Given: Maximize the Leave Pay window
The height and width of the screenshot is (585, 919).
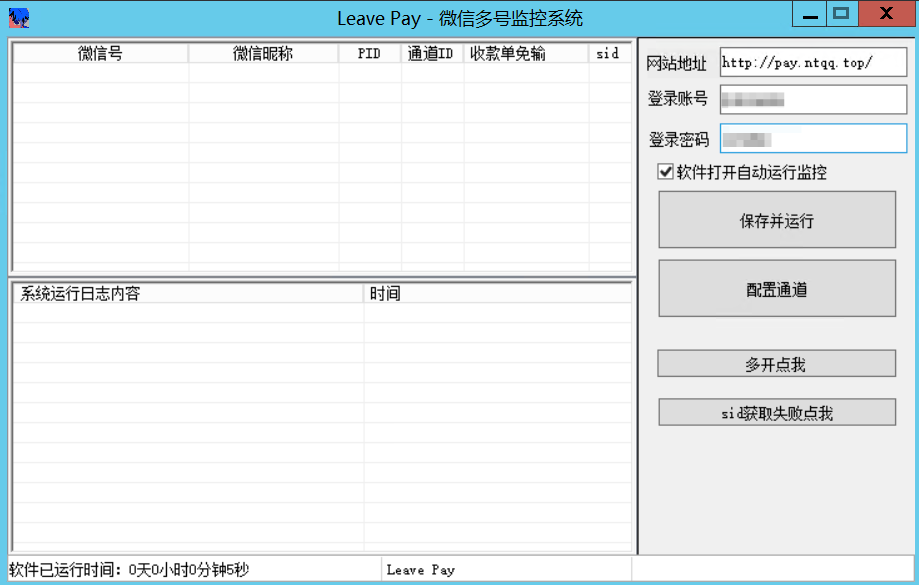Looking at the screenshot, I should (841, 13).
